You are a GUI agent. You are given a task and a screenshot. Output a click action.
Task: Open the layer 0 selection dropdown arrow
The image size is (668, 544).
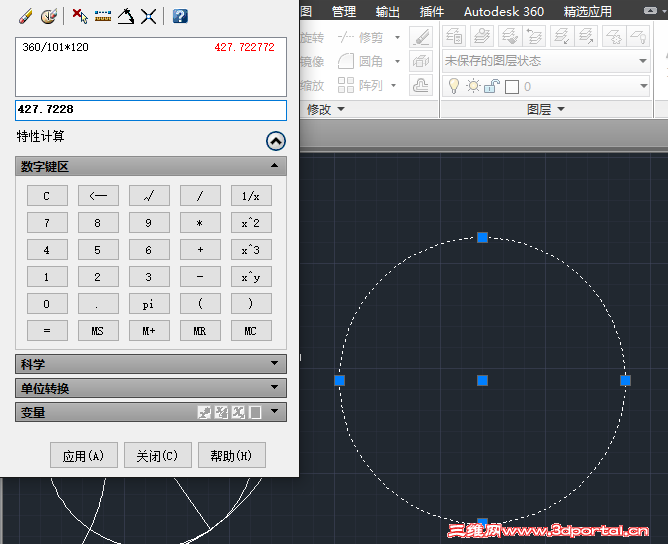[643, 86]
